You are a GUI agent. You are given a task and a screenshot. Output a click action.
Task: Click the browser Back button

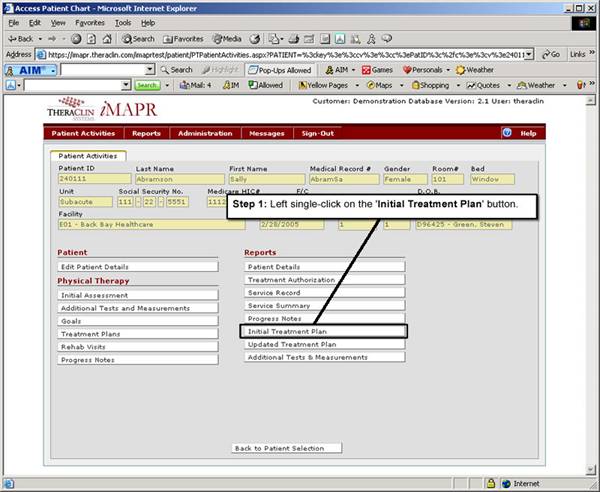tap(21, 39)
